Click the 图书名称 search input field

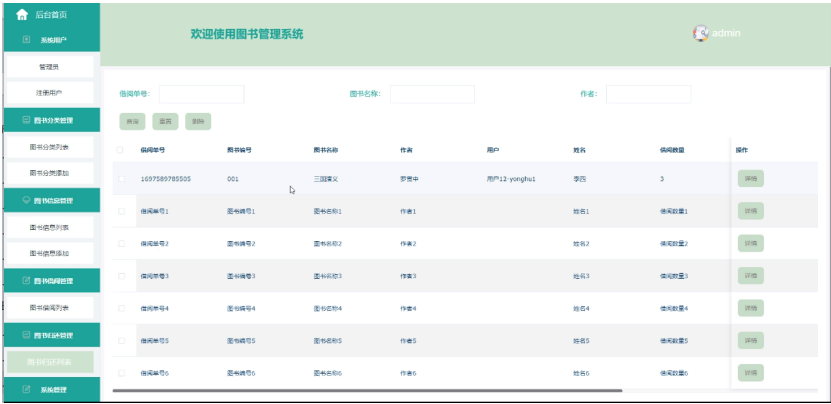pos(432,94)
